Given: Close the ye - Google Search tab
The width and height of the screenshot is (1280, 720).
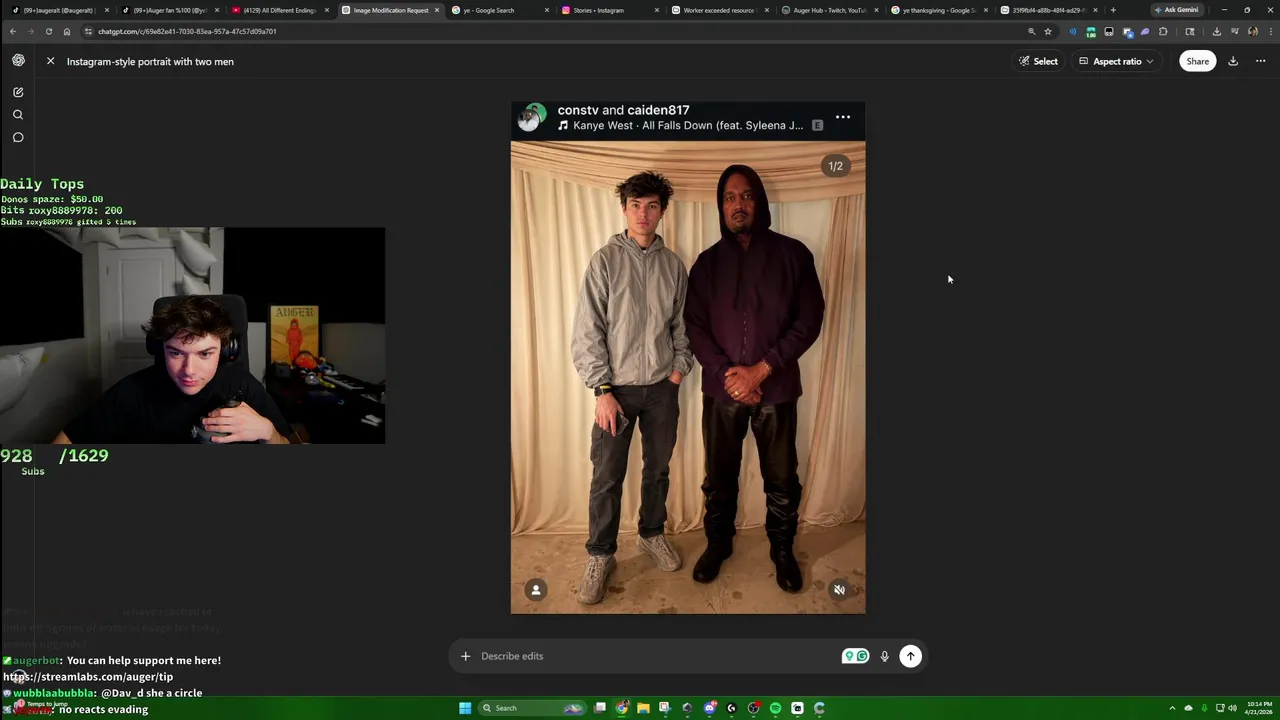Looking at the screenshot, I should [x=546, y=10].
